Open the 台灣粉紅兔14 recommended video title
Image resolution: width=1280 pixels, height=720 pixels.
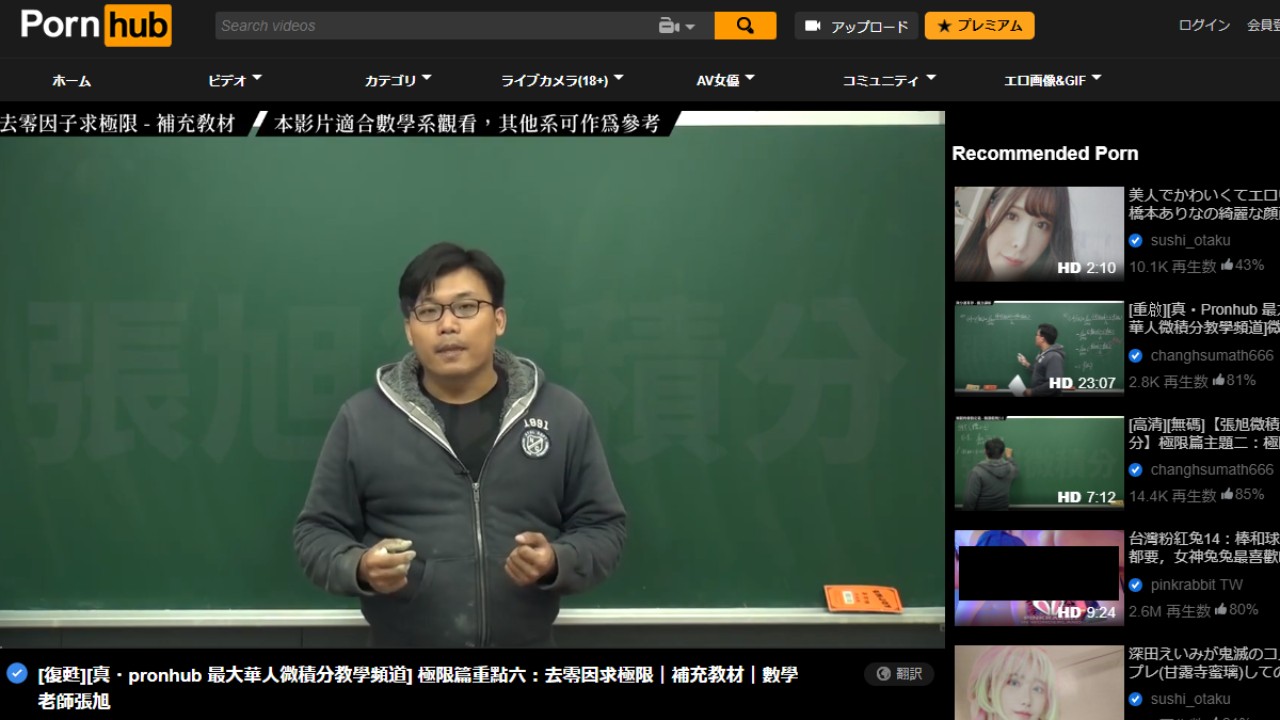tap(1204, 549)
